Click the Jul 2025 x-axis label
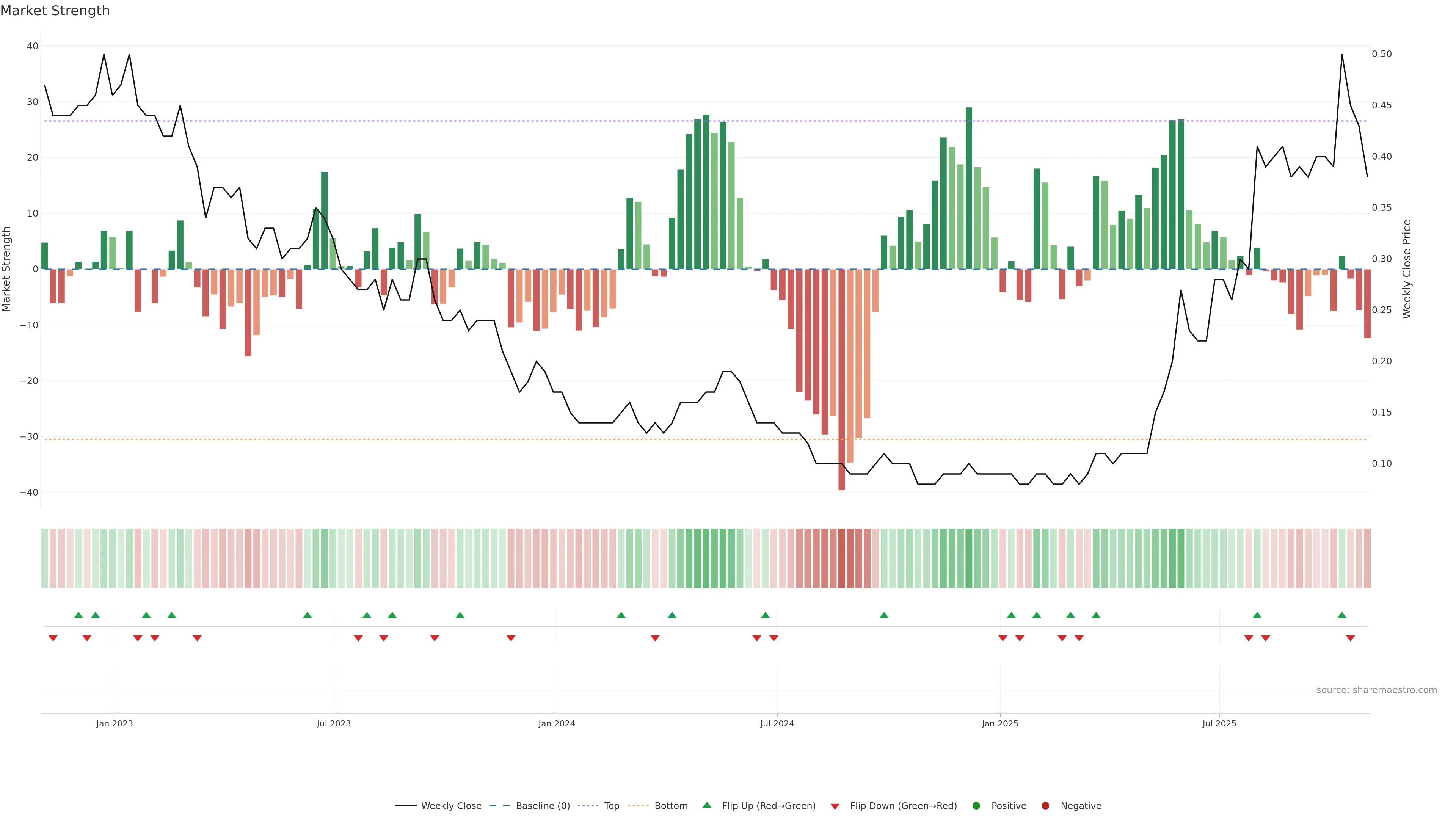 (1219, 723)
